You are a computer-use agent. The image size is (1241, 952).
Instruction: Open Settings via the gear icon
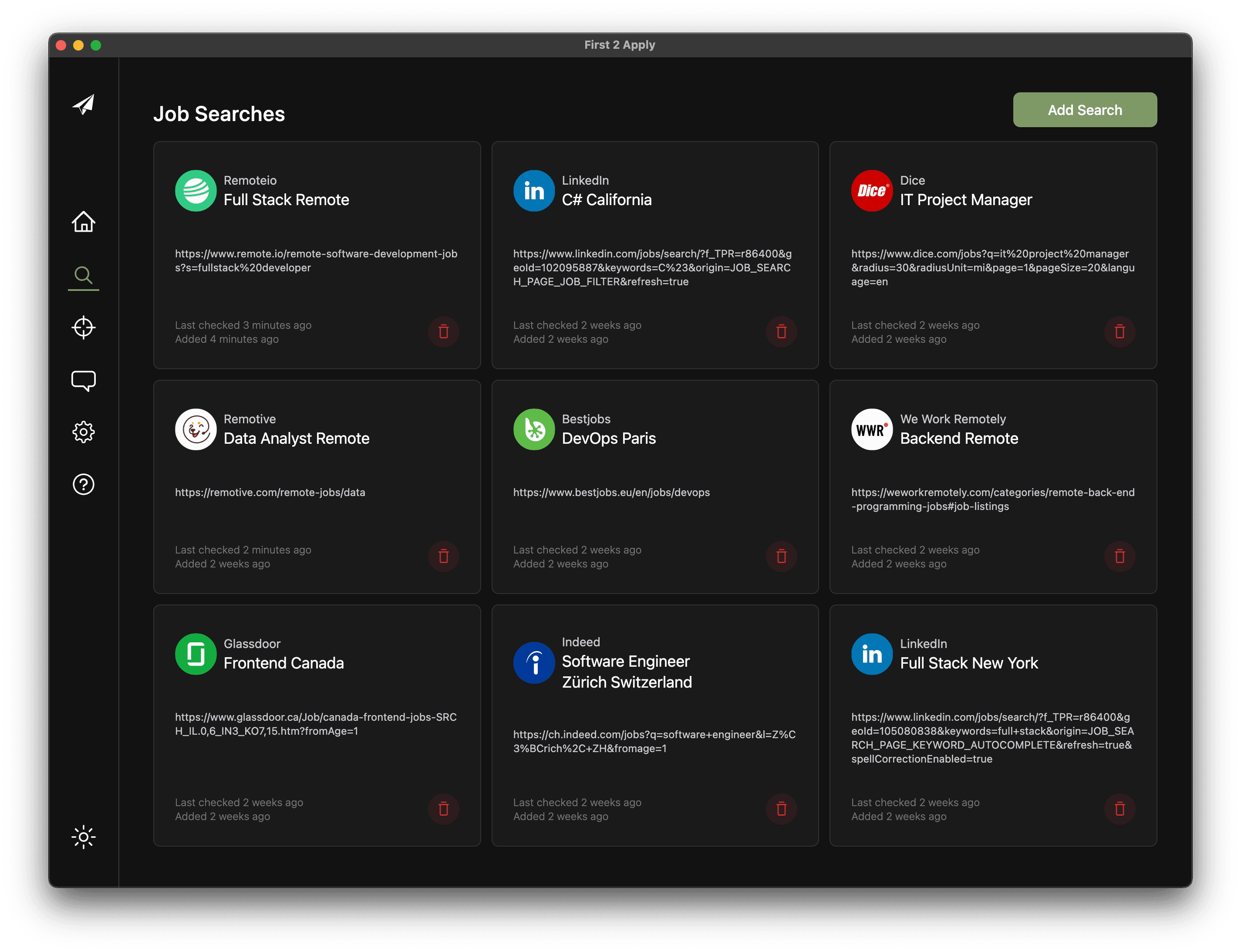83,432
